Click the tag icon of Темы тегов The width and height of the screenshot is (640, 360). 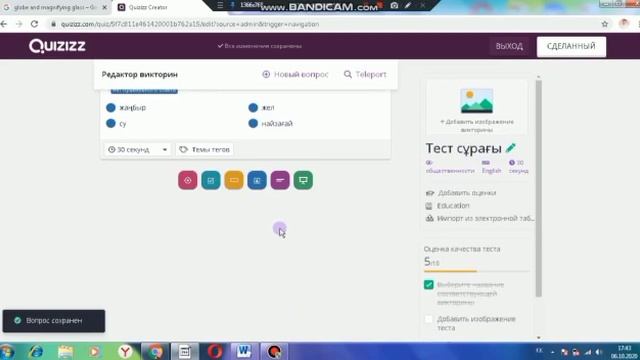[184, 149]
